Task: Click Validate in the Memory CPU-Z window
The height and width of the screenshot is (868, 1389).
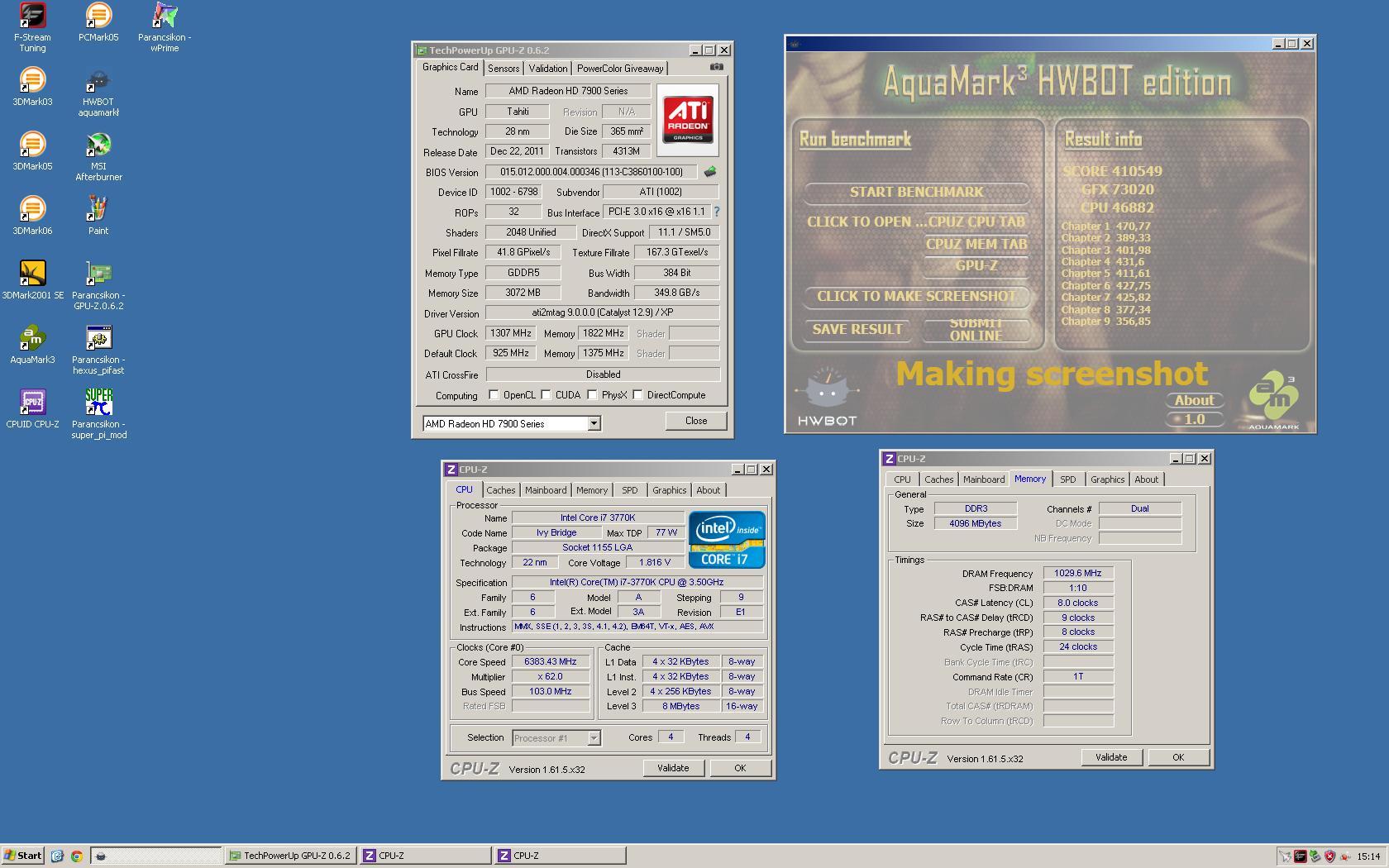Action: point(1111,757)
